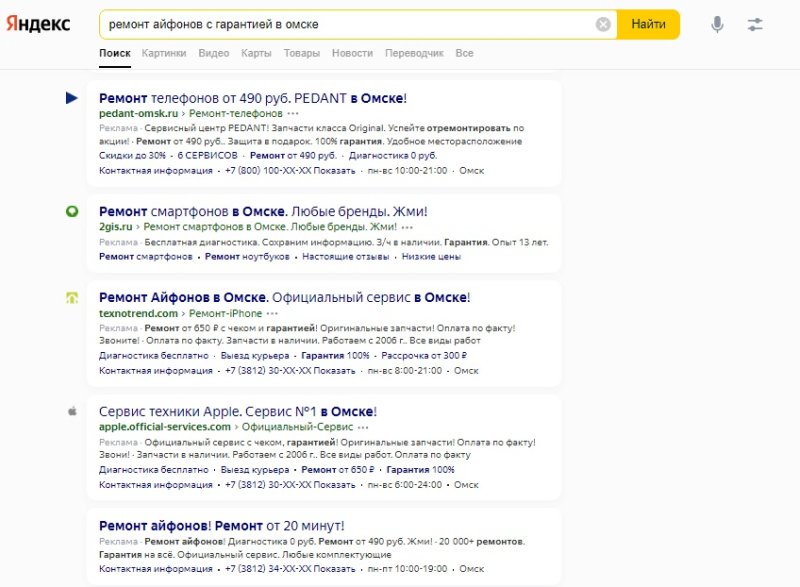
Task: Activate voice search microphone icon
Action: [717, 25]
